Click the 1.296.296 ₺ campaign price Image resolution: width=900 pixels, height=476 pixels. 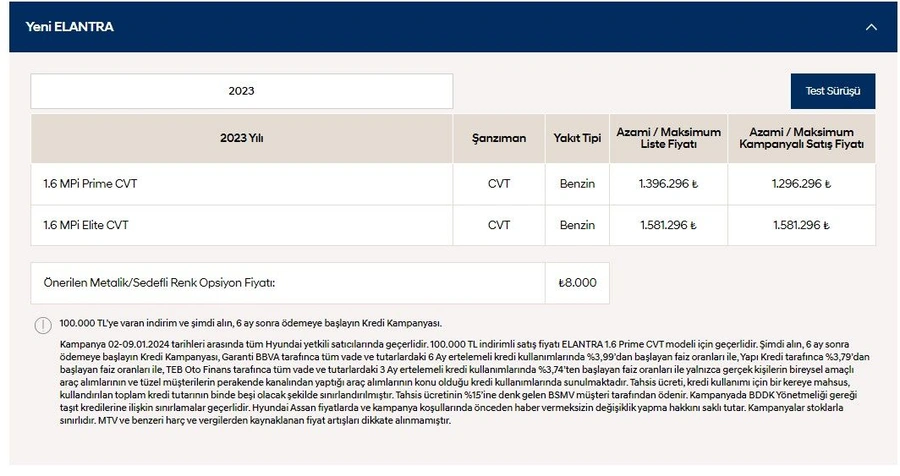801,184
